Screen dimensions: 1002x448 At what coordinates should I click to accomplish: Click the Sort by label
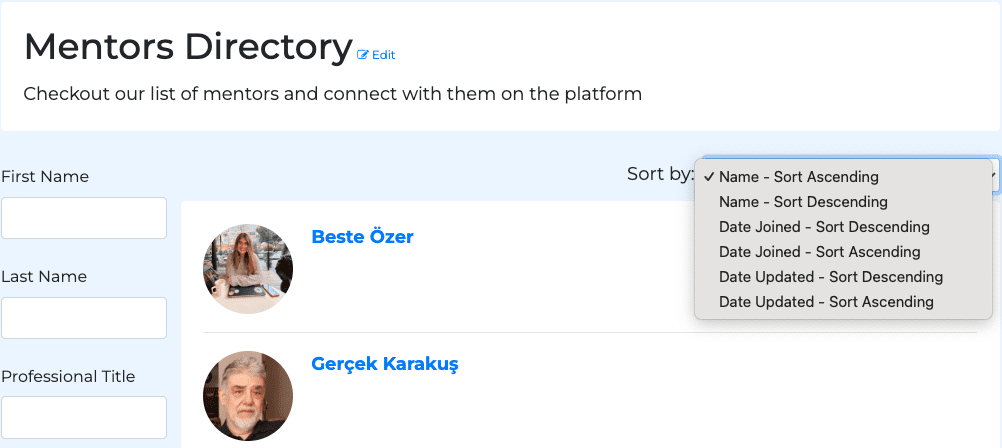[660, 174]
